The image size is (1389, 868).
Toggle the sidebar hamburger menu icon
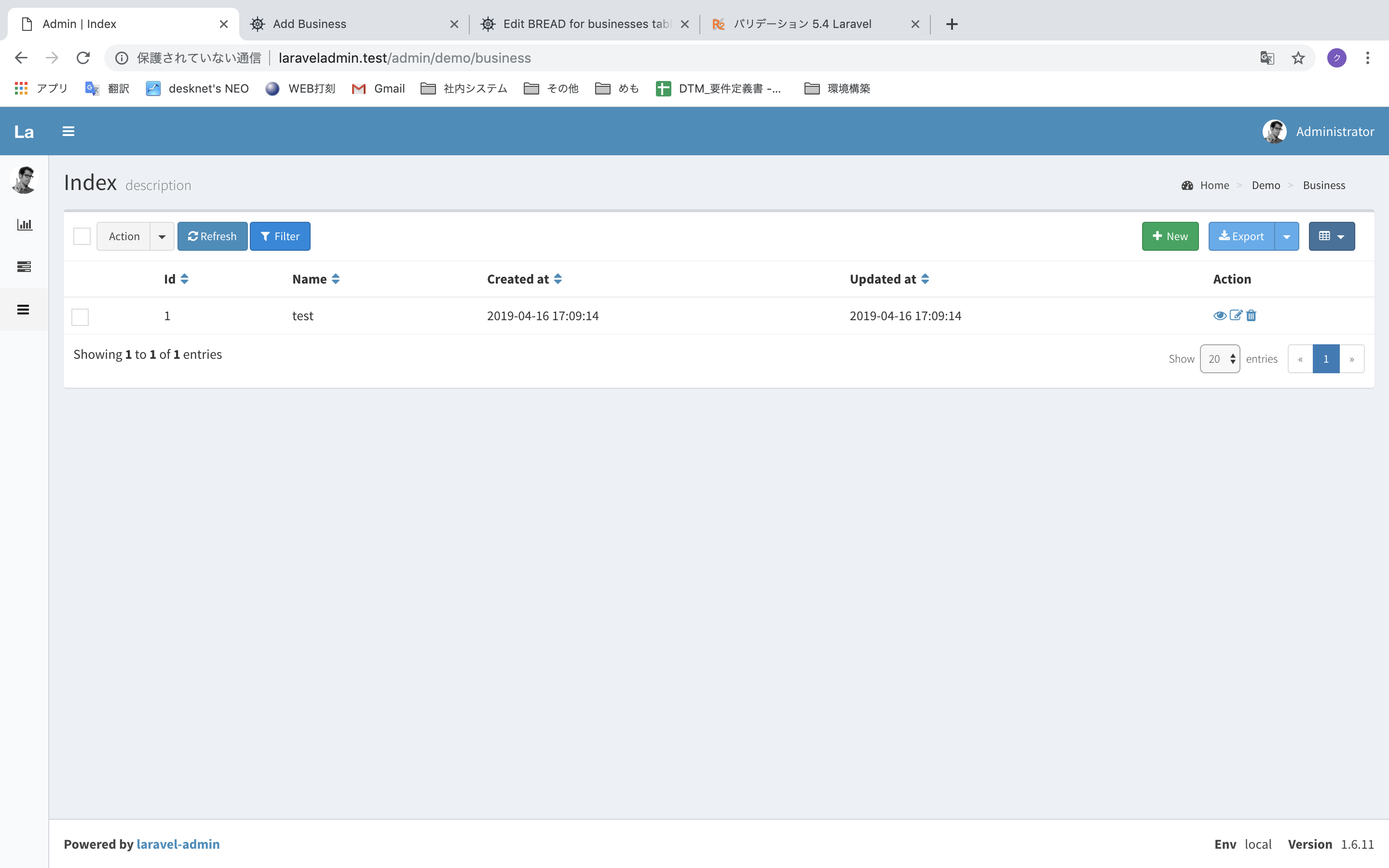pyautogui.click(x=68, y=132)
